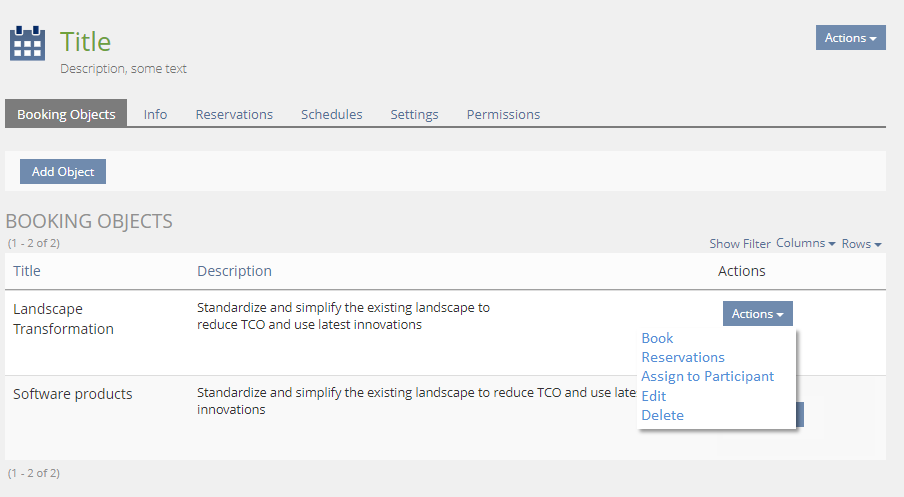The height and width of the screenshot is (497, 904).
Task: Open the top-right Actions dropdown
Action: 850,38
